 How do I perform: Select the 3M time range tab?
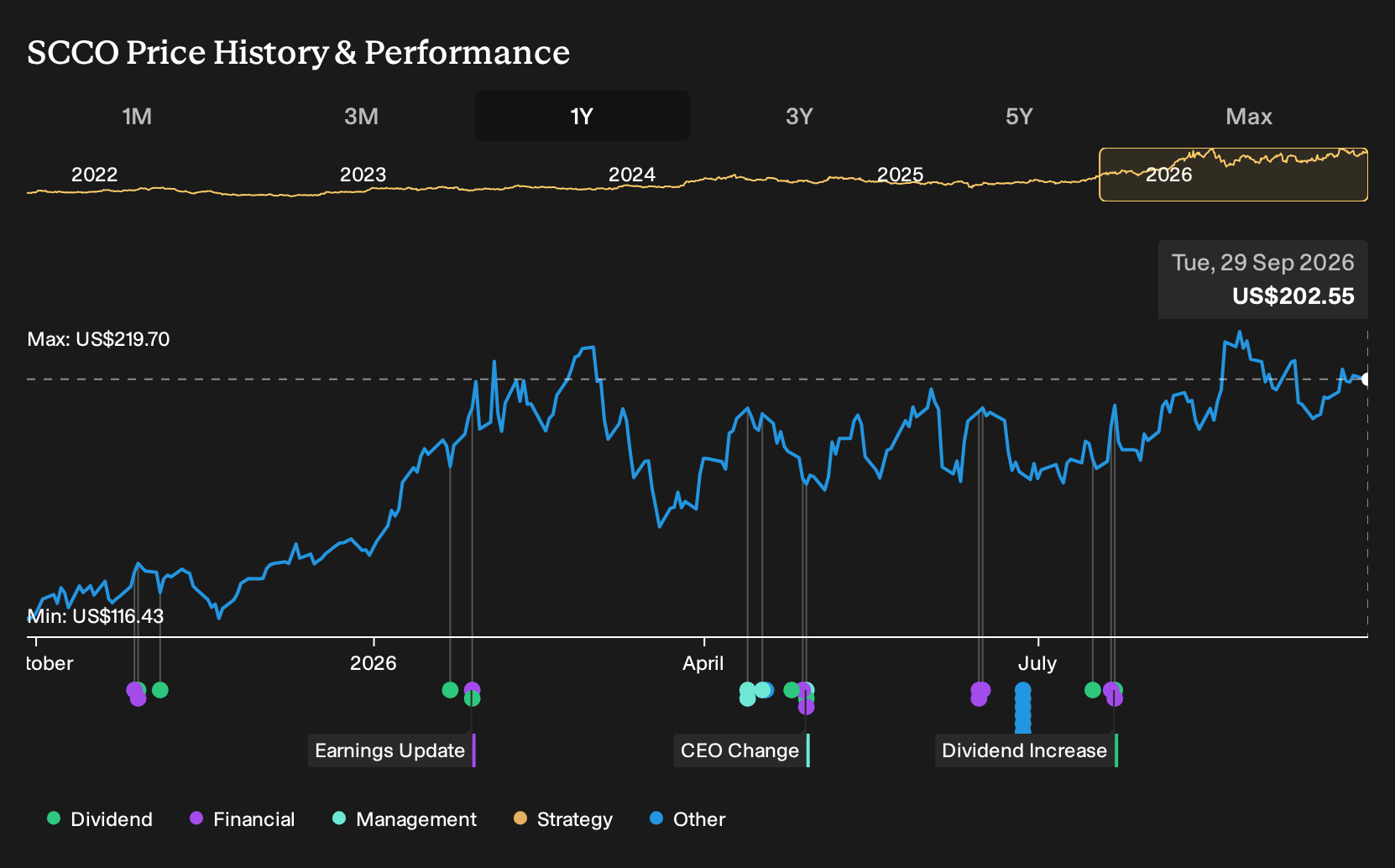361,116
